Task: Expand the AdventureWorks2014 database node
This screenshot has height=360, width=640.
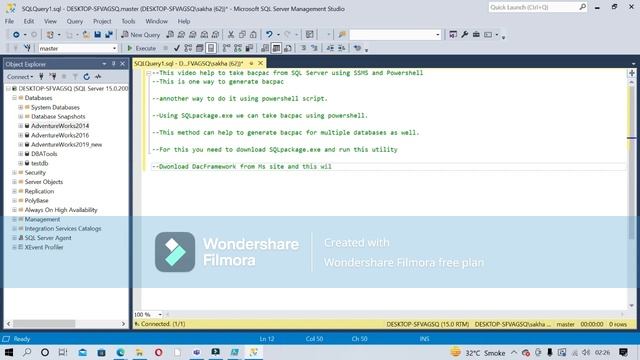Action: tap(20, 126)
